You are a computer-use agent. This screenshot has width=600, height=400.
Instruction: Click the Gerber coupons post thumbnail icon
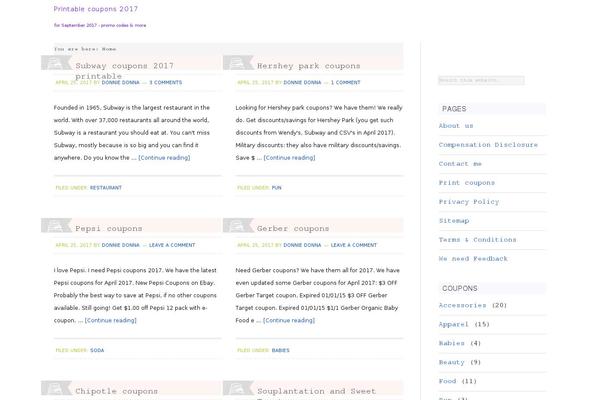tap(238, 225)
